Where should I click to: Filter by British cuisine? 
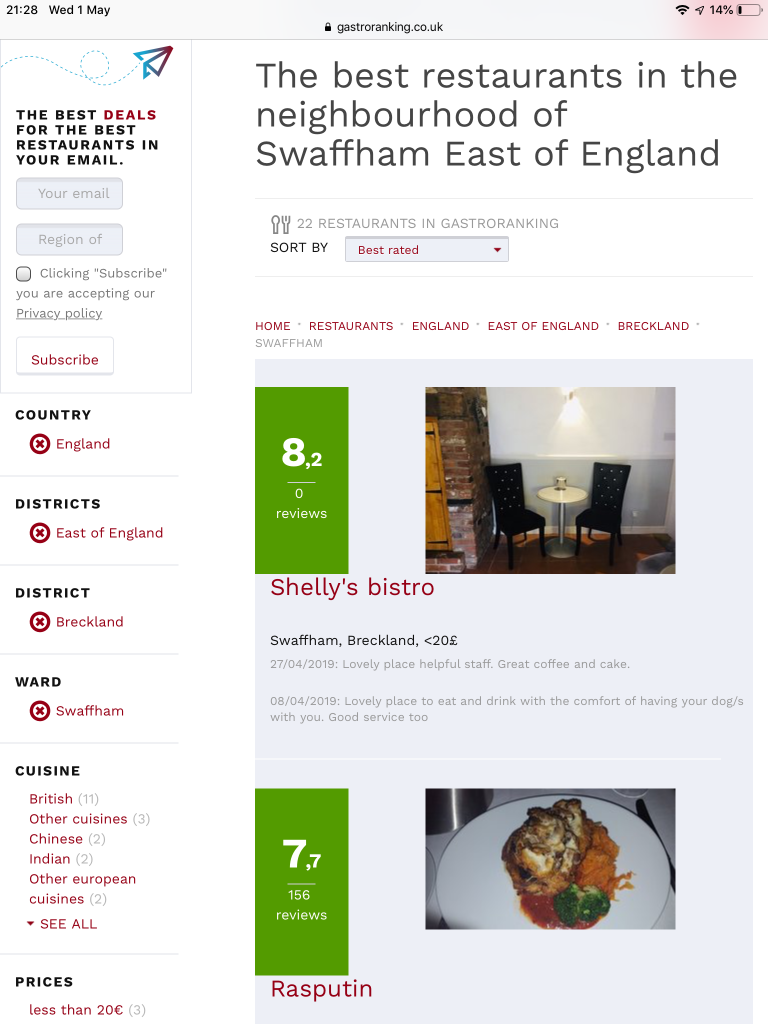(51, 799)
